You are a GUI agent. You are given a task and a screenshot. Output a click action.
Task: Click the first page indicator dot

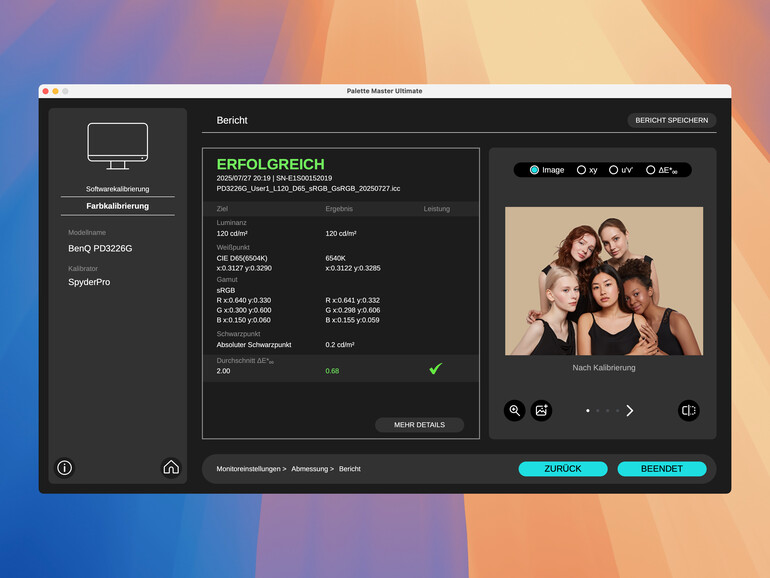click(588, 411)
